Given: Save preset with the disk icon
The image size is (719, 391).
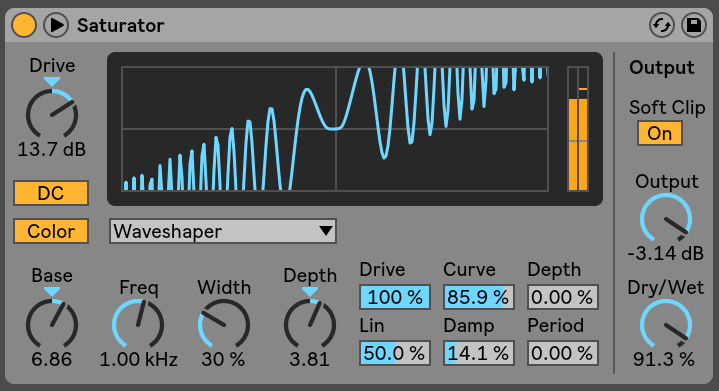Looking at the screenshot, I should tap(694, 25).
